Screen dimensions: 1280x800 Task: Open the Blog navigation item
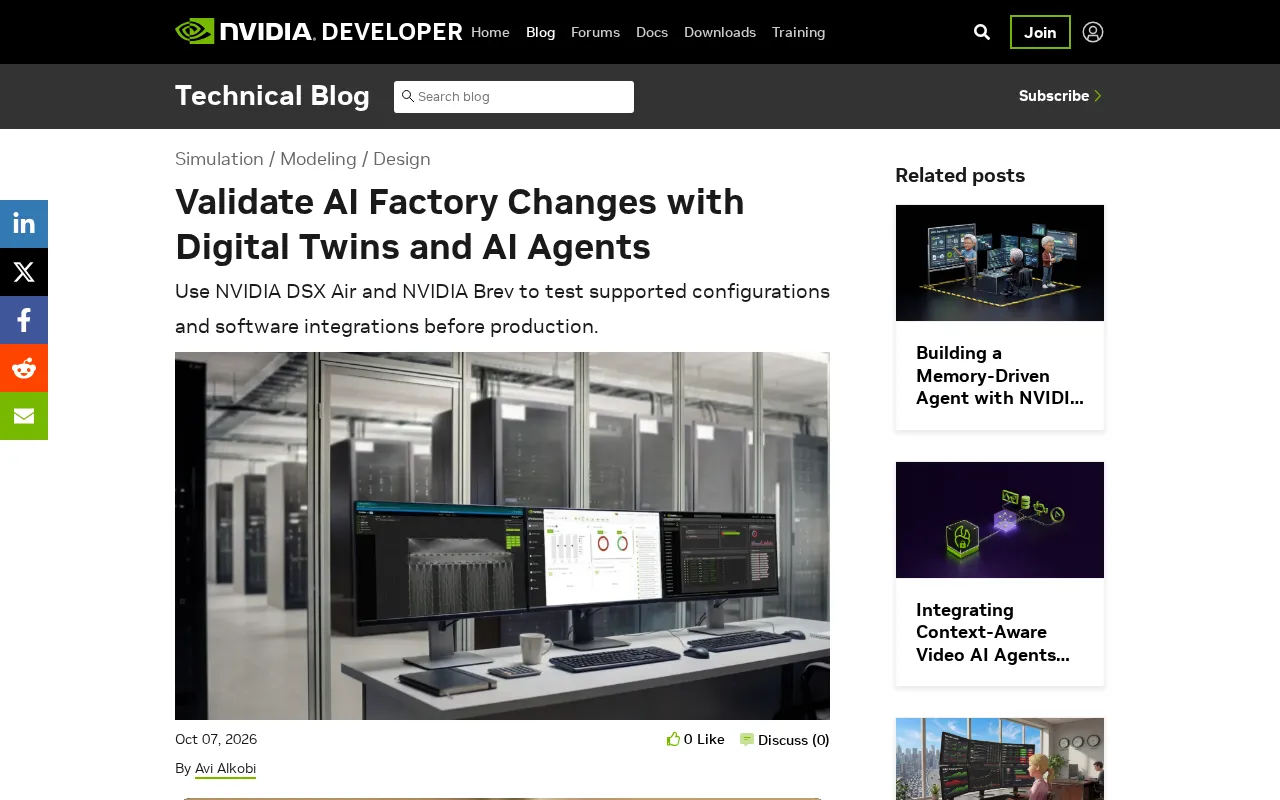pyautogui.click(x=540, y=32)
